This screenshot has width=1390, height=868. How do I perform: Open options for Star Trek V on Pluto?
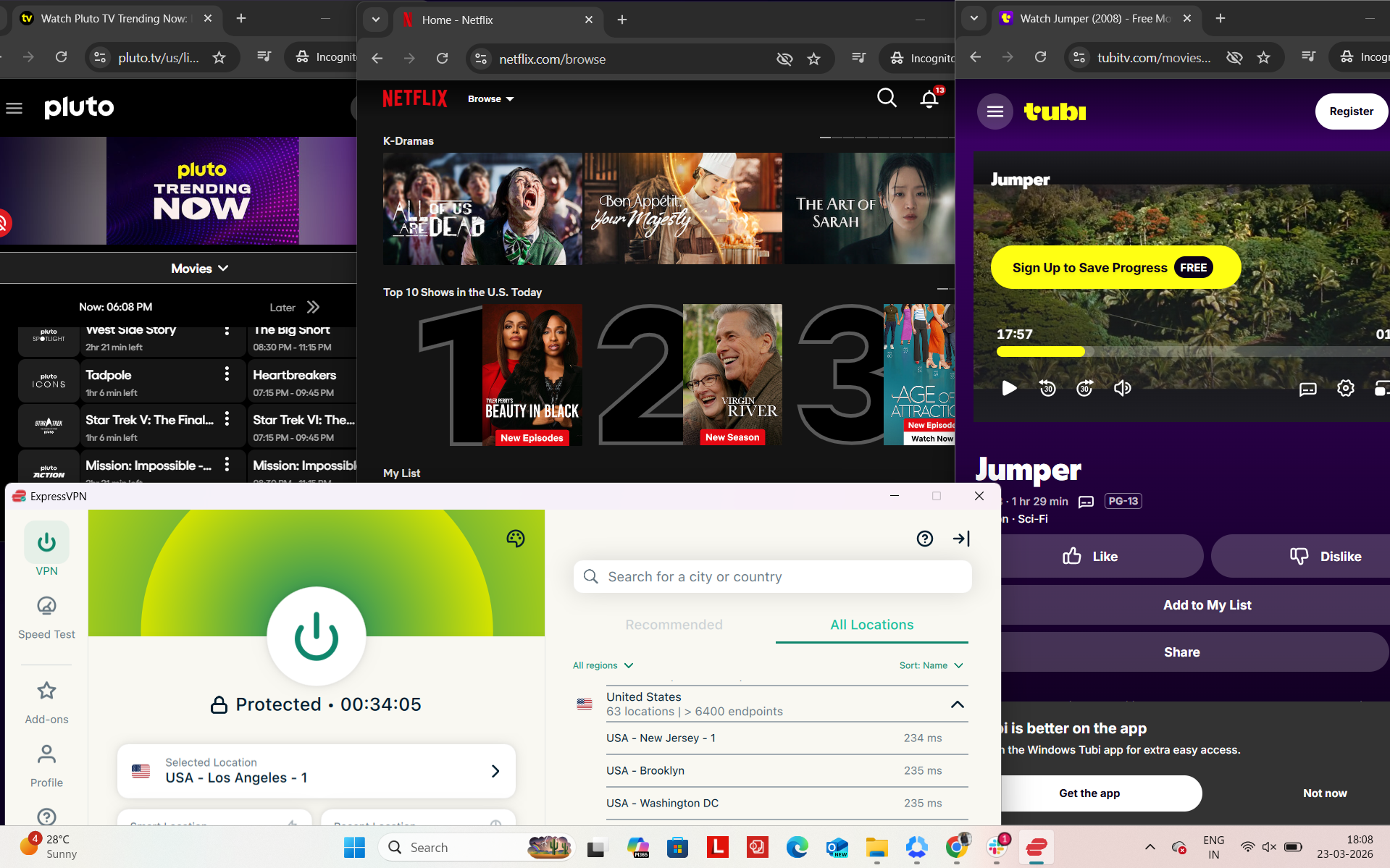[x=227, y=418]
